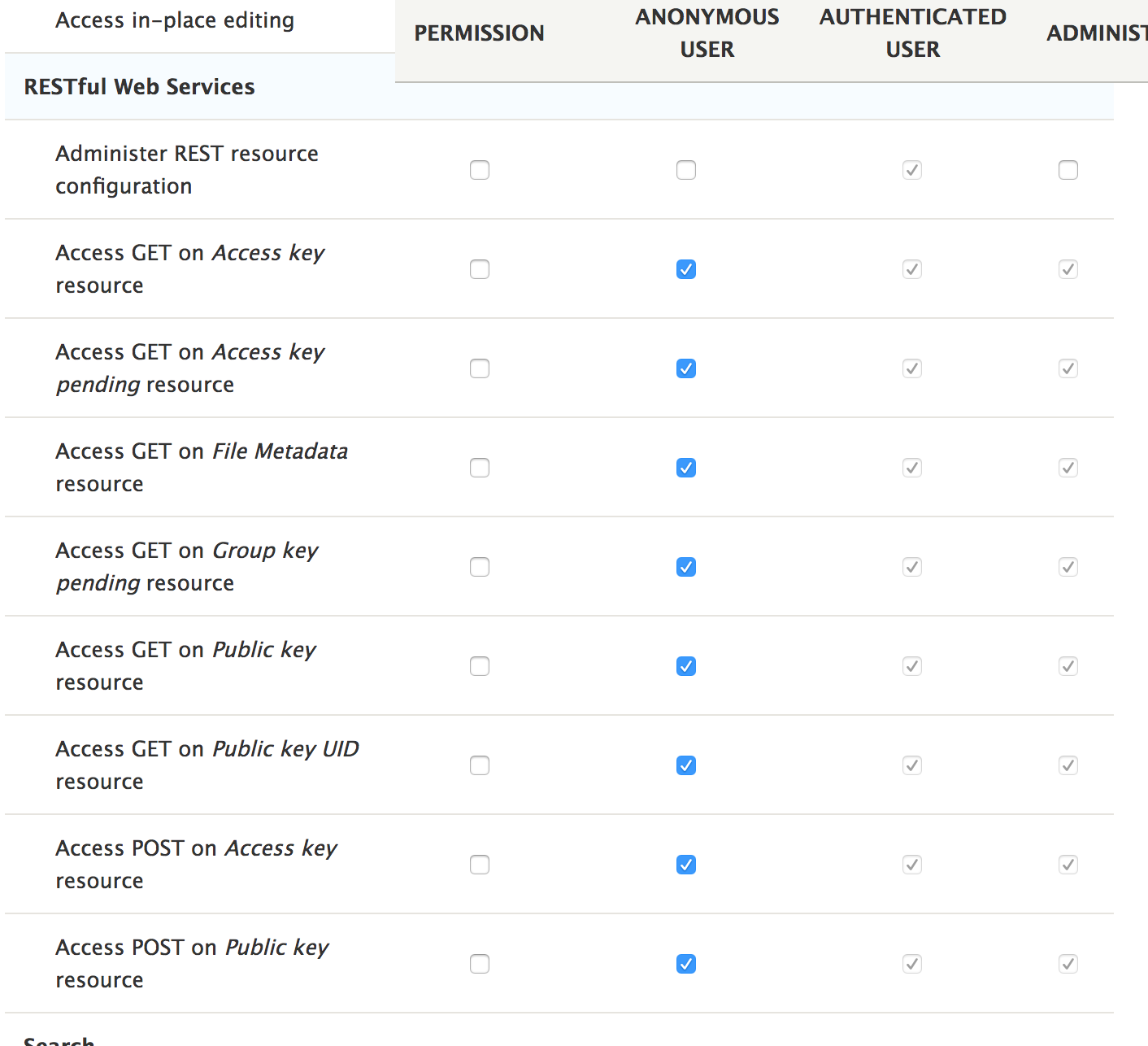Click the Anonymous User column header
This screenshot has height=1046, width=1148.
[x=707, y=33]
